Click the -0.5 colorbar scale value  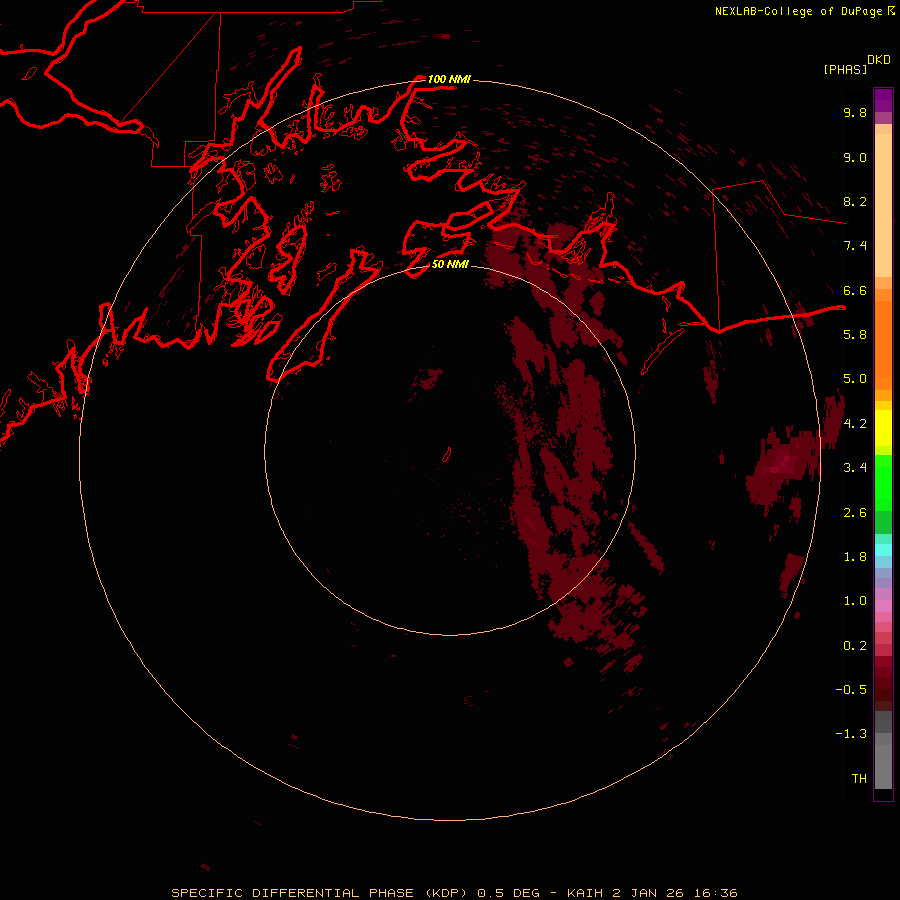coord(851,690)
